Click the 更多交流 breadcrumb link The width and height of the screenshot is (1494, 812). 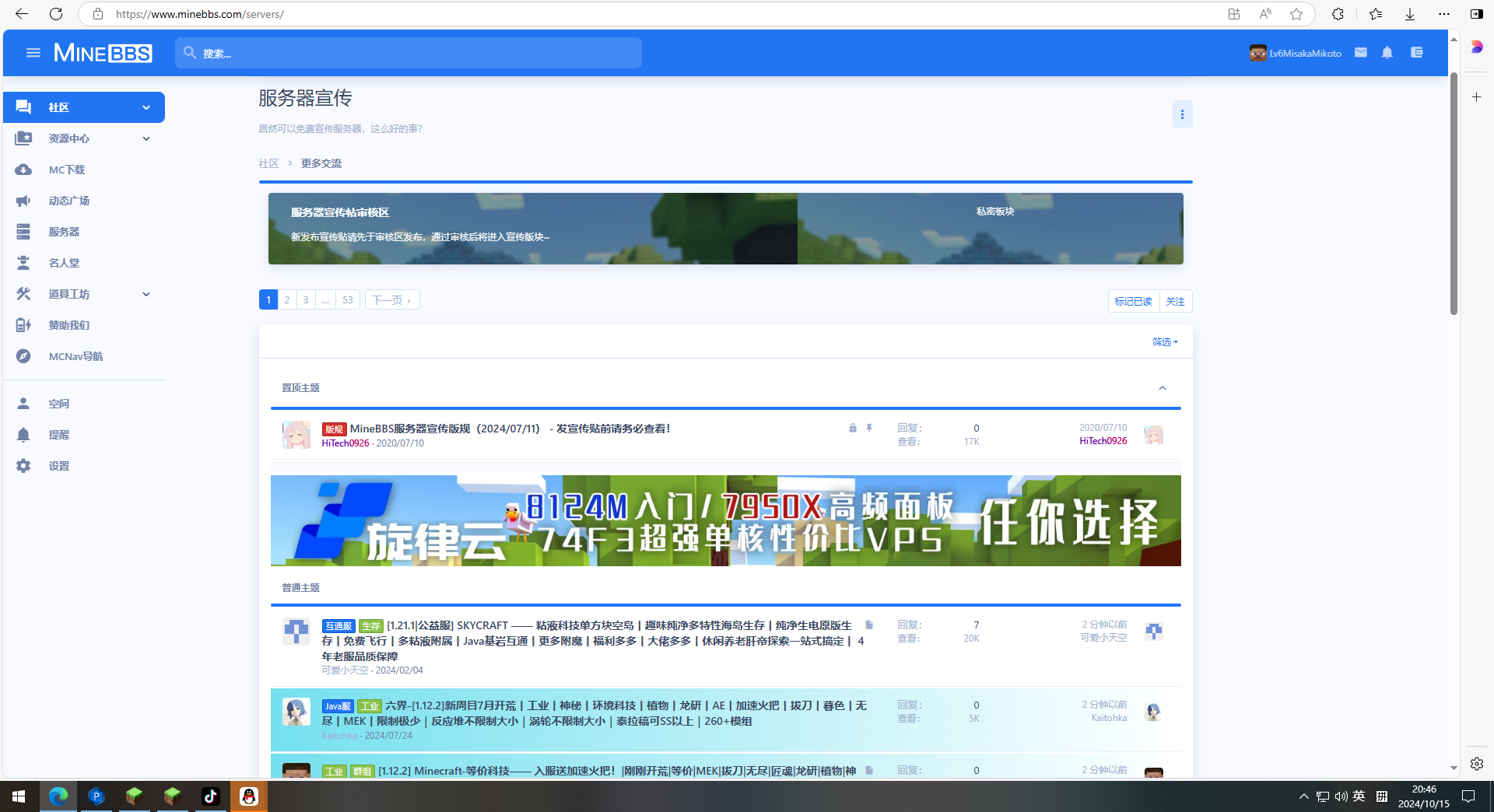(321, 163)
